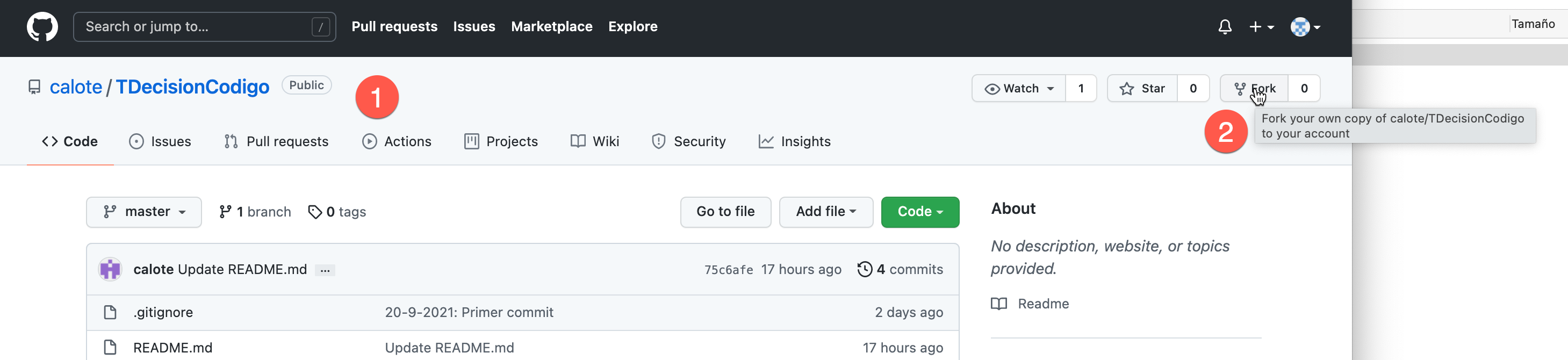Open the GitHub home logo
Screen dimensions: 1568x360
pyautogui.click(x=42, y=27)
